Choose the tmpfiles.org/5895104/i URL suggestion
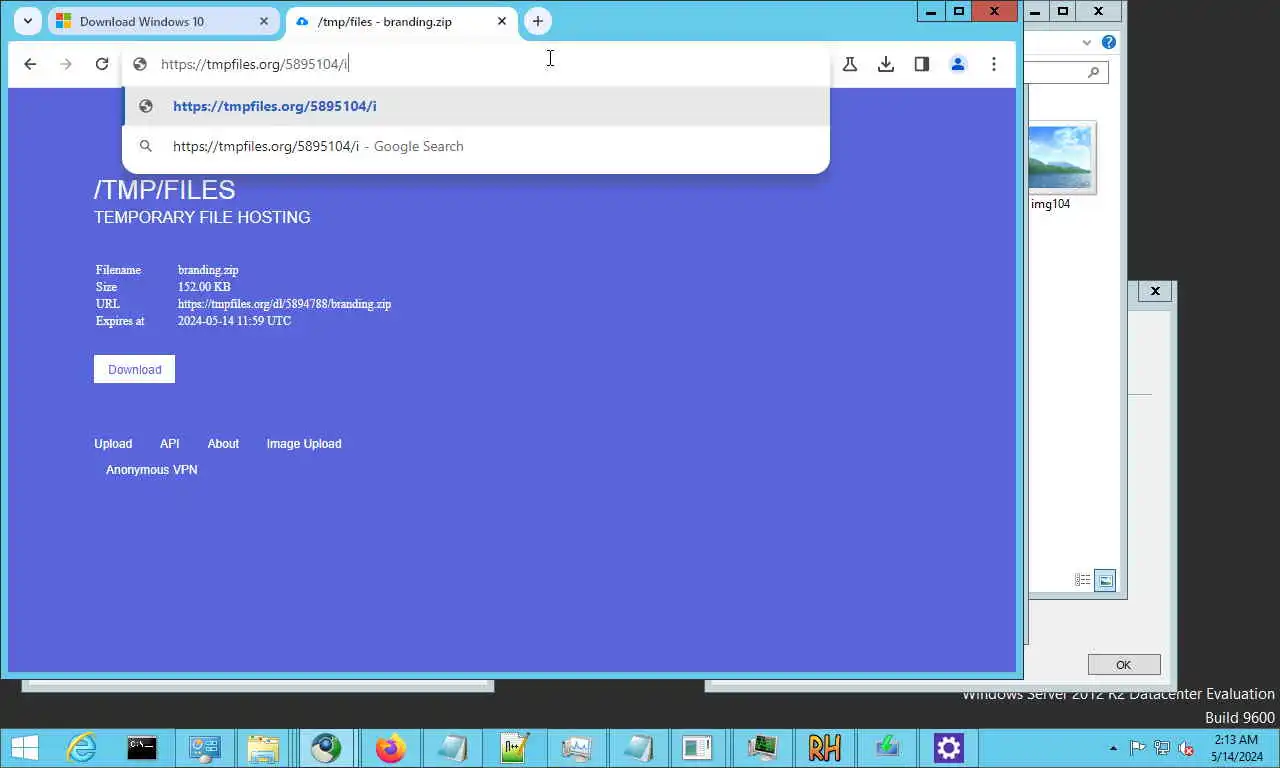The height and width of the screenshot is (768, 1280). pyautogui.click(x=476, y=106)
